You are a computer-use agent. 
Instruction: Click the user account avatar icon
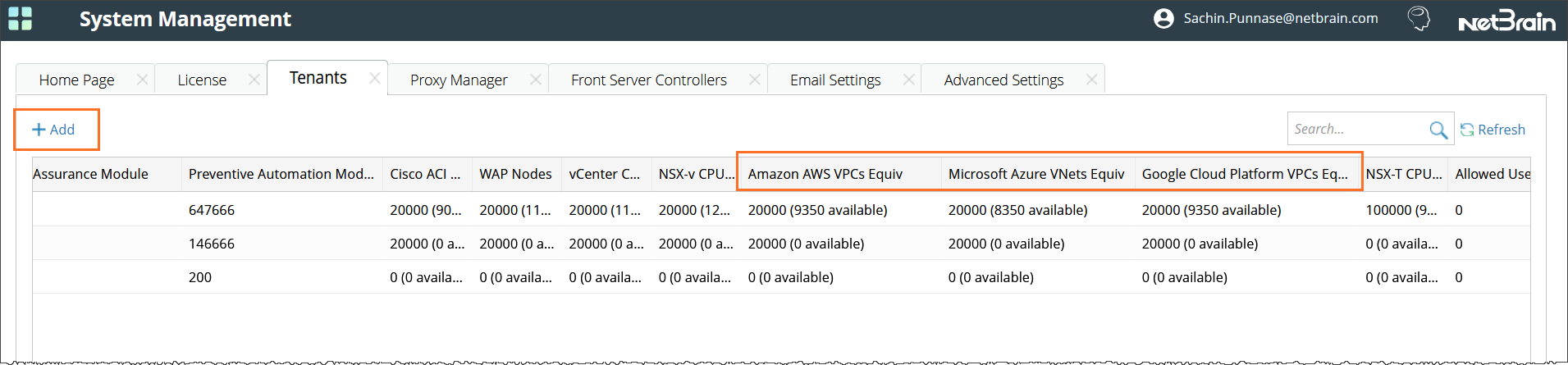click(1163, 19)
